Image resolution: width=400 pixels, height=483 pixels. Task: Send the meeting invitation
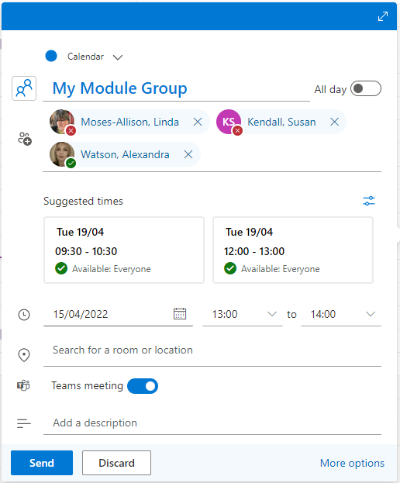tap(42, 463)
